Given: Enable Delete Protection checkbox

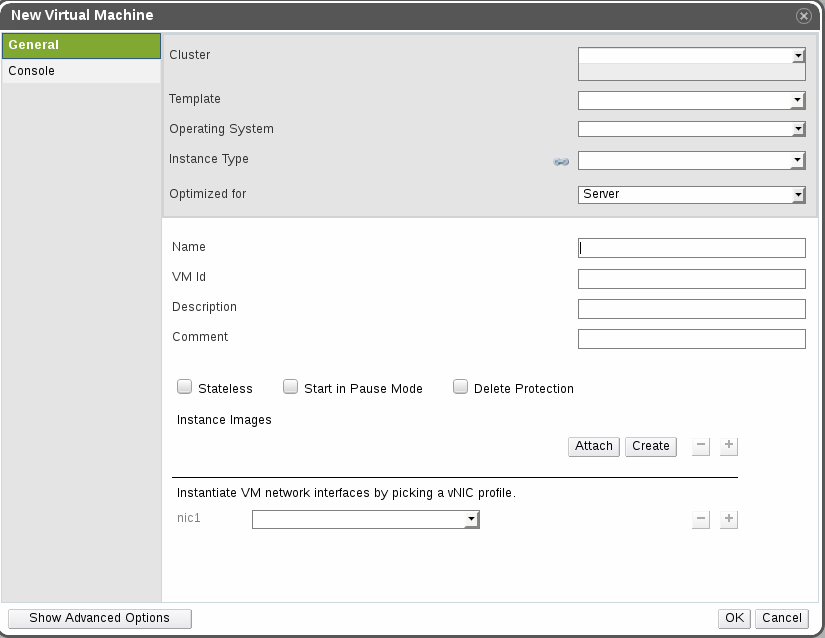Looking at the screenshot, I should coord(460,388).
